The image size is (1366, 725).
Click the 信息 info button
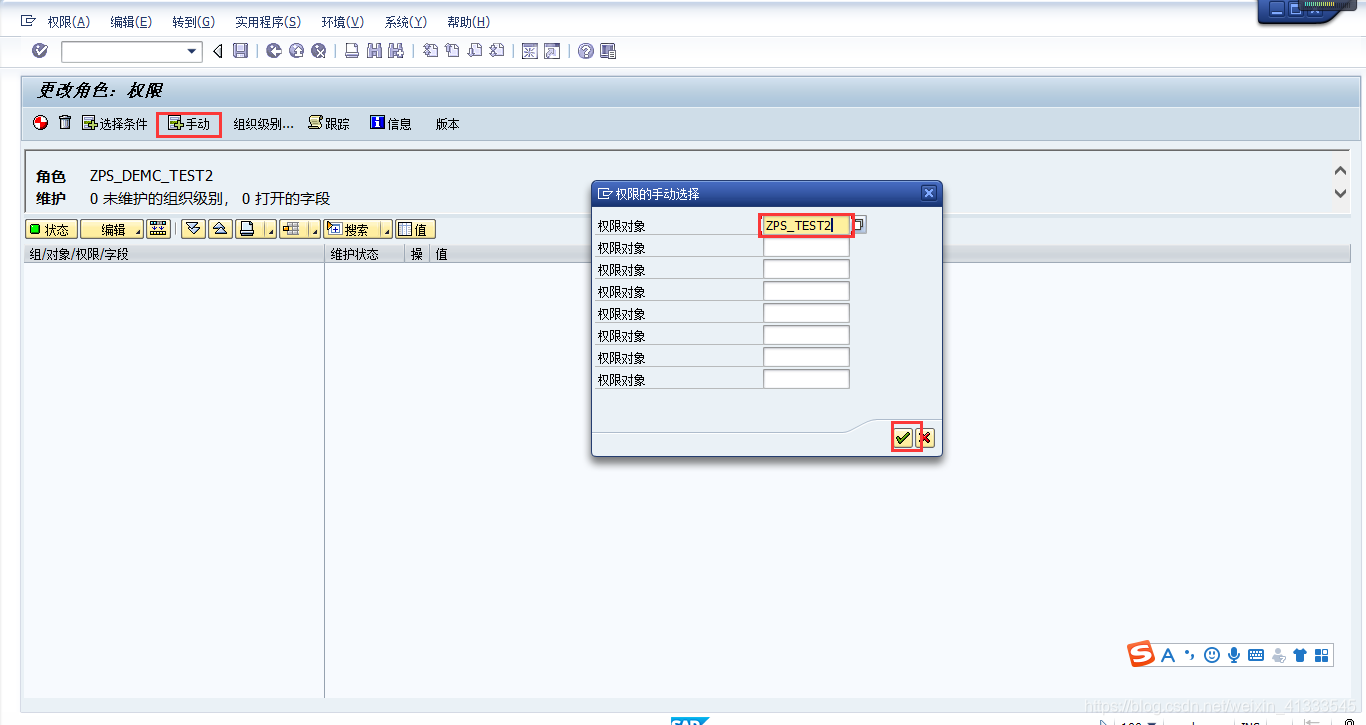click(x=391, y=124)
